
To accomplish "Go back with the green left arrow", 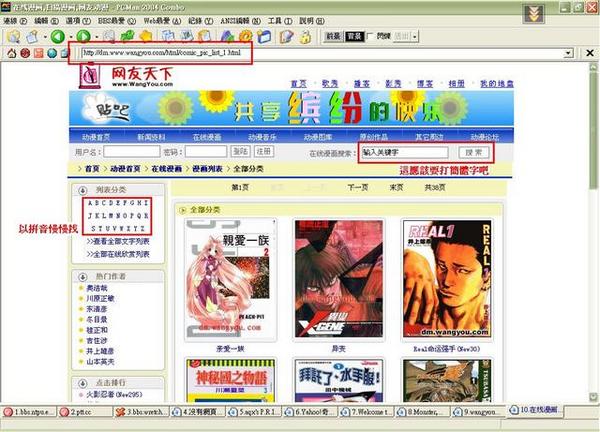I will point(58,36).
